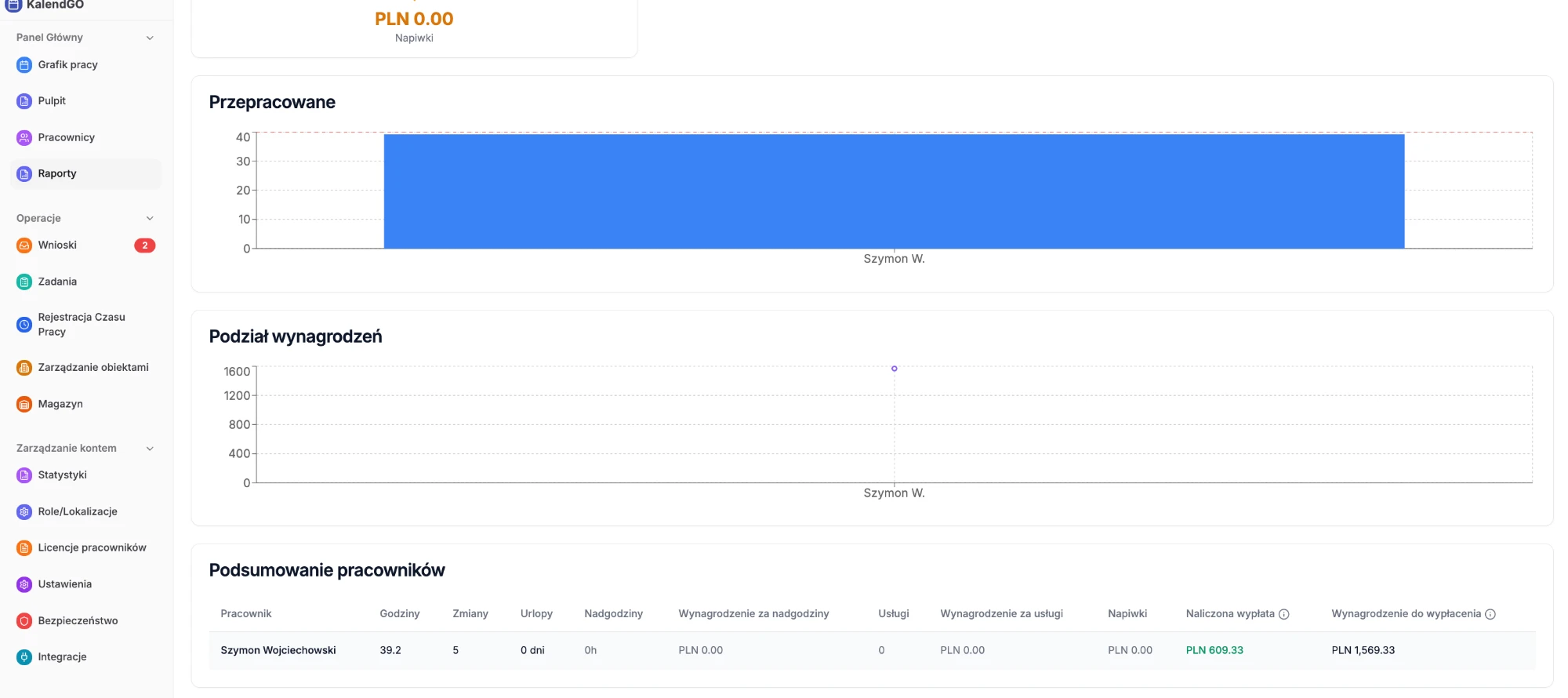Show info tooltip for Naliczona wypłata
1568x698 pixels.
coord(1284,614)
